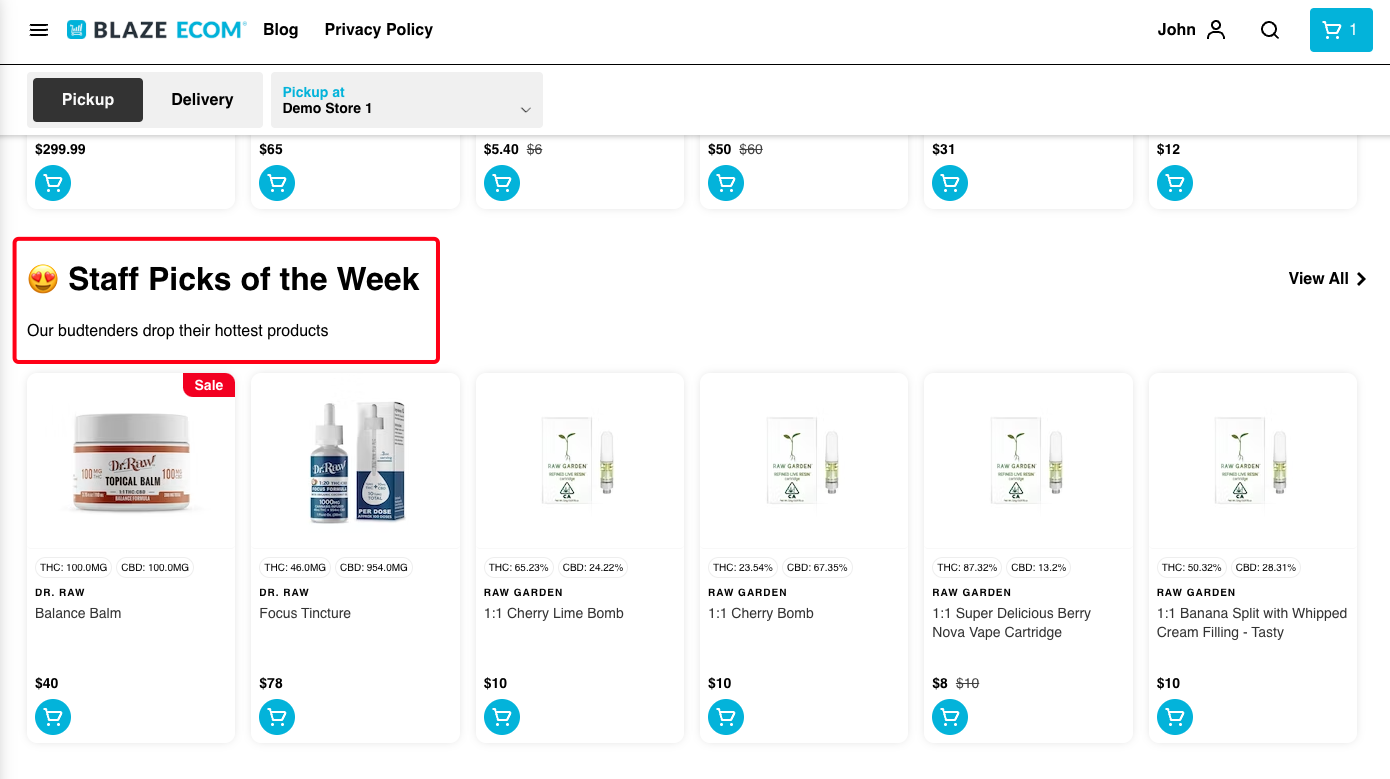Open the shopping cart with 1 item
The height and width of the screenshot is (779, 1390).
pyautogui.click(x=1341, y=30)
